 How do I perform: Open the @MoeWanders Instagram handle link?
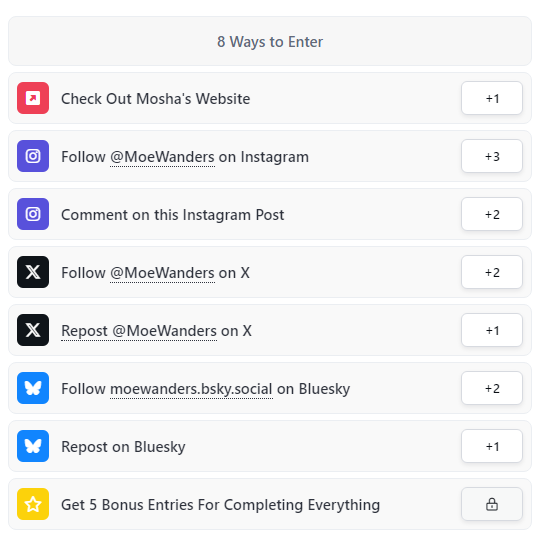coord(163,157)
